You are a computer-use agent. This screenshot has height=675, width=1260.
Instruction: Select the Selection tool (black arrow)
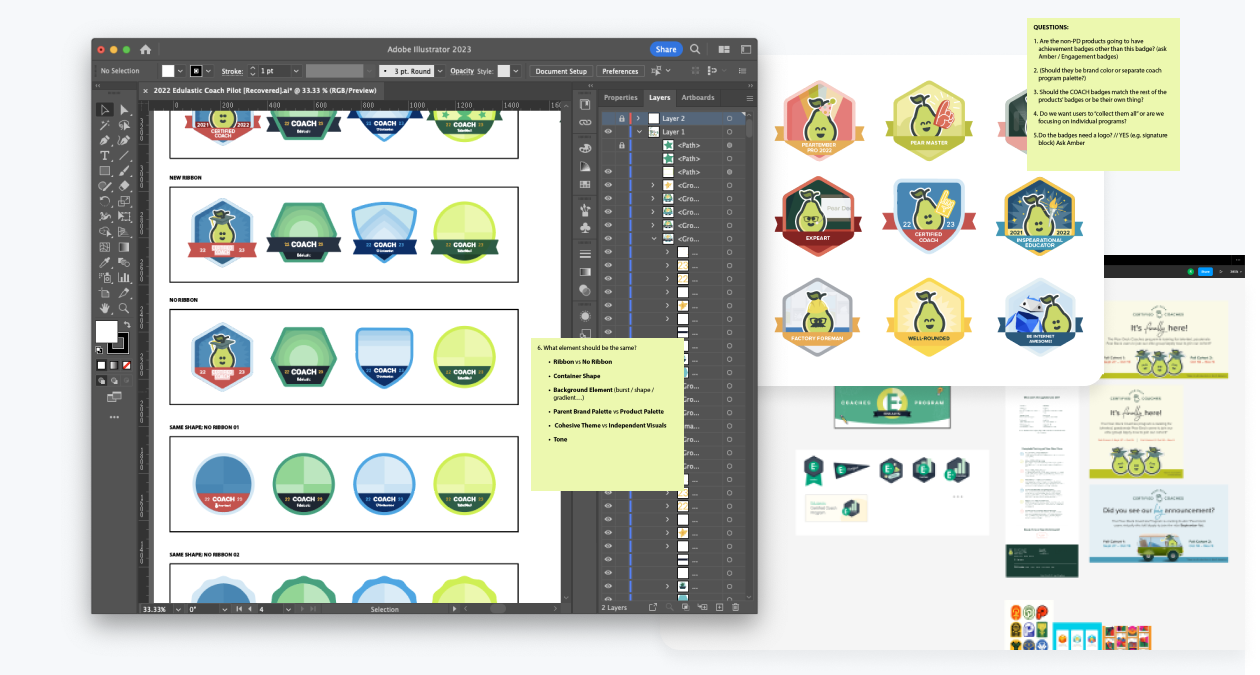104,110
